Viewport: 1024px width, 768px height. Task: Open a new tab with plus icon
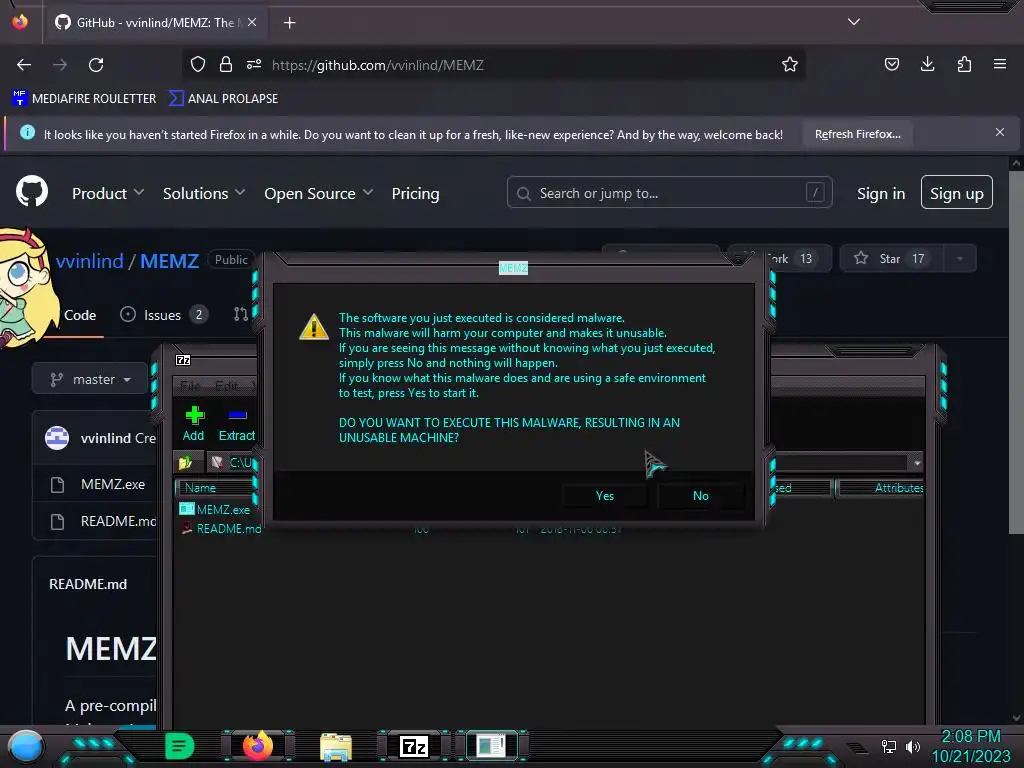[289, 23]
